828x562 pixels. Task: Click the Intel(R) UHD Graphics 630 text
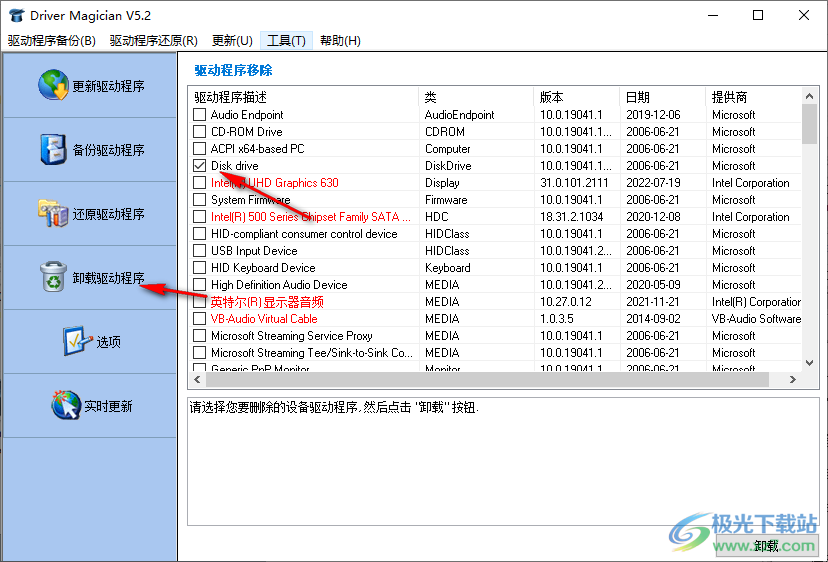point(275,183)
